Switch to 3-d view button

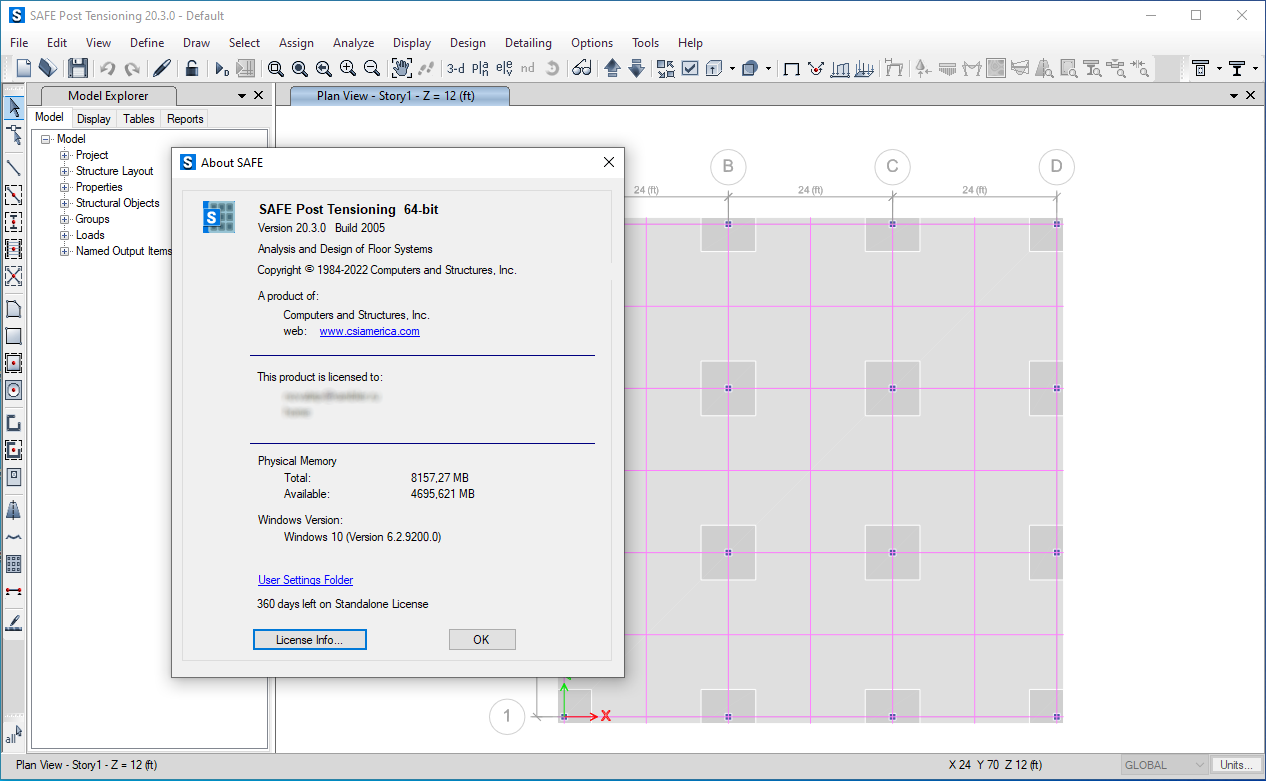[456, 68]
